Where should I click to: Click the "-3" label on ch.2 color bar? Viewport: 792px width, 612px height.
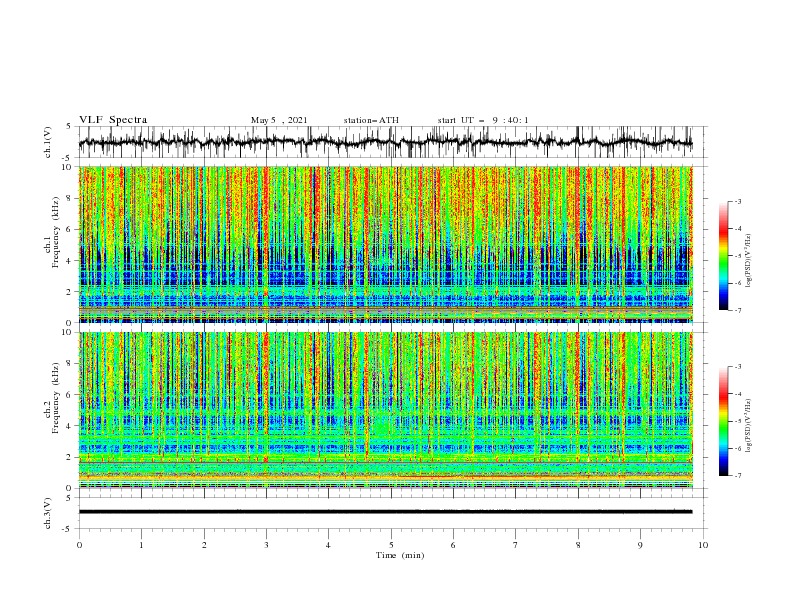[x=737, y=367]
